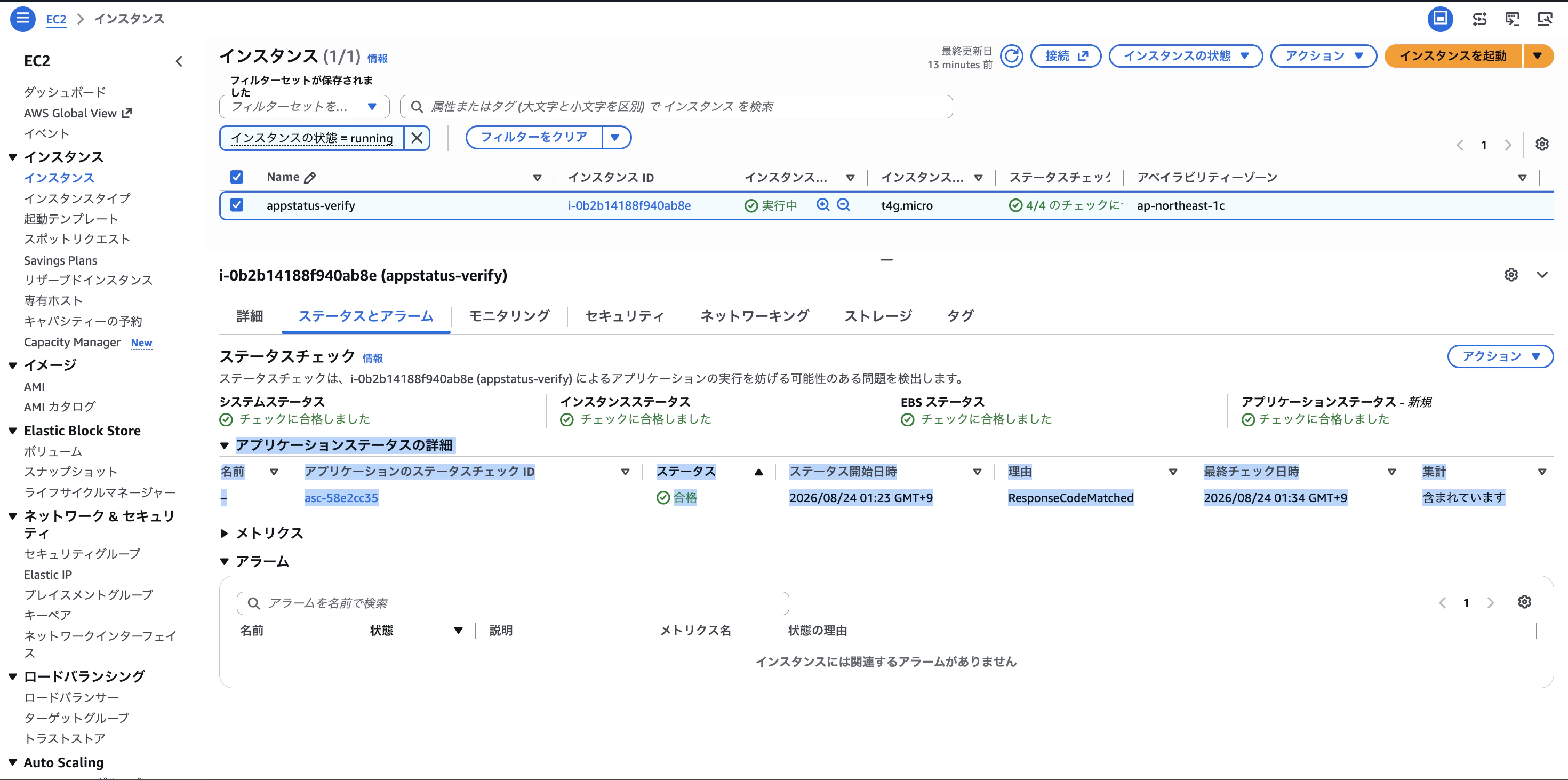1568x780 pixels.
Task: Expand the メトリクス section
Action: click(x=224, y=534)
